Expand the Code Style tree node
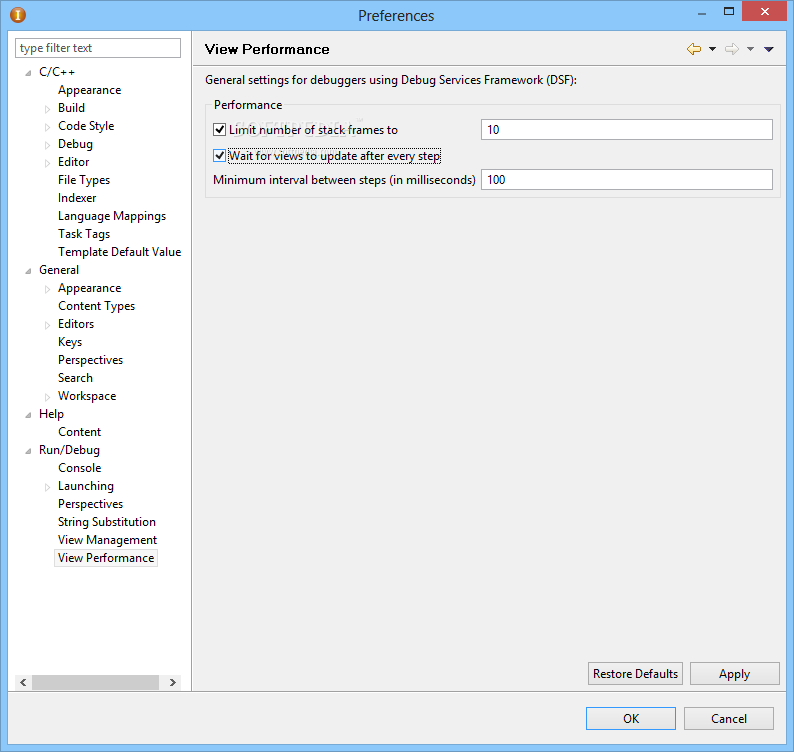 click(x=47, y=127)
